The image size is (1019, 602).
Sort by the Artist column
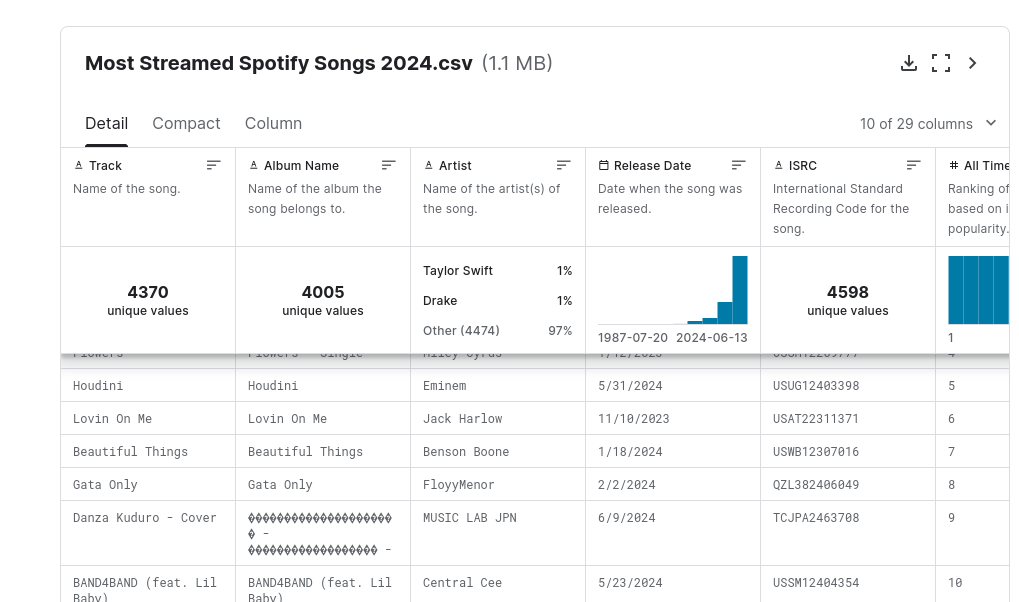point(564,165)
